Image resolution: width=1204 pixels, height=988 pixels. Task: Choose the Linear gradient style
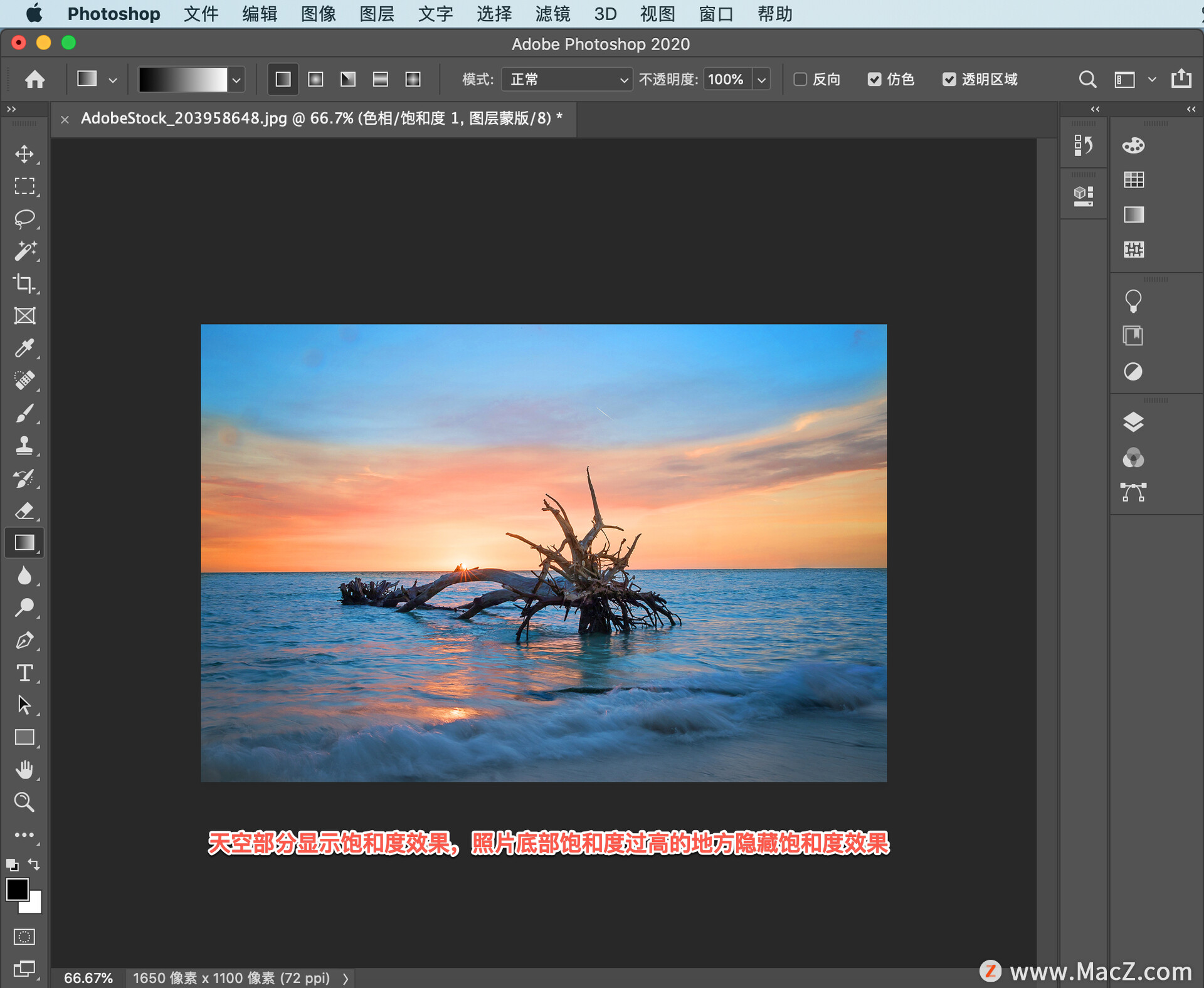click(x=283, y=79)
